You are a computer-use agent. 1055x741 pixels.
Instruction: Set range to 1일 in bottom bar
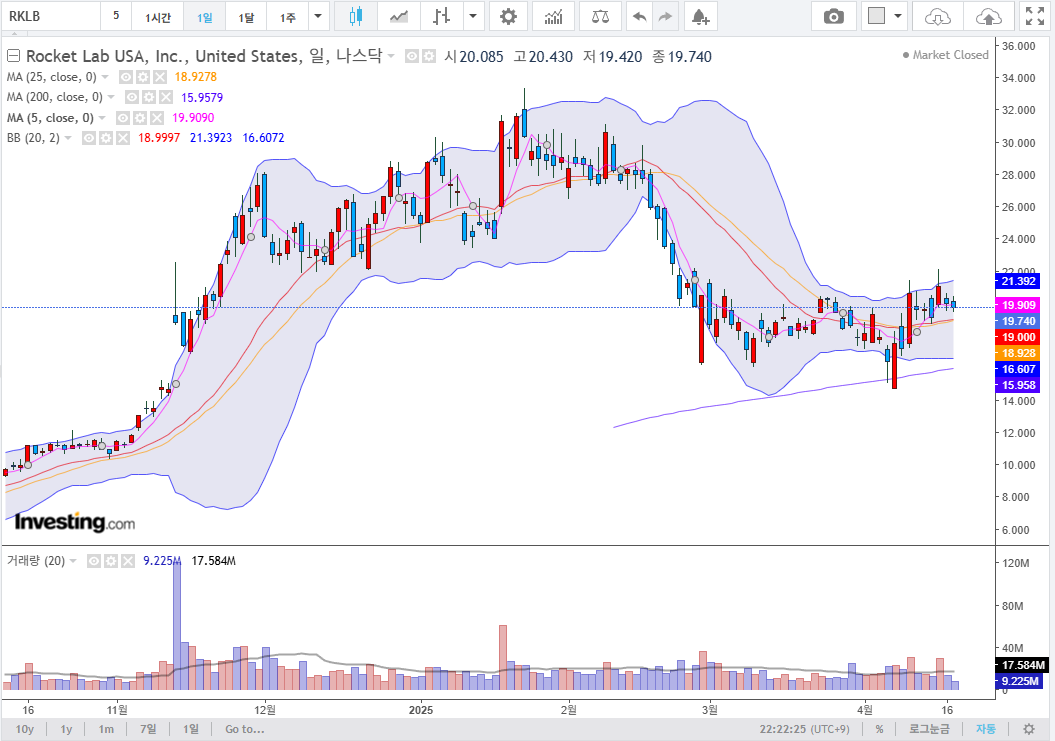pyautogui.click(x=191, y=729)
